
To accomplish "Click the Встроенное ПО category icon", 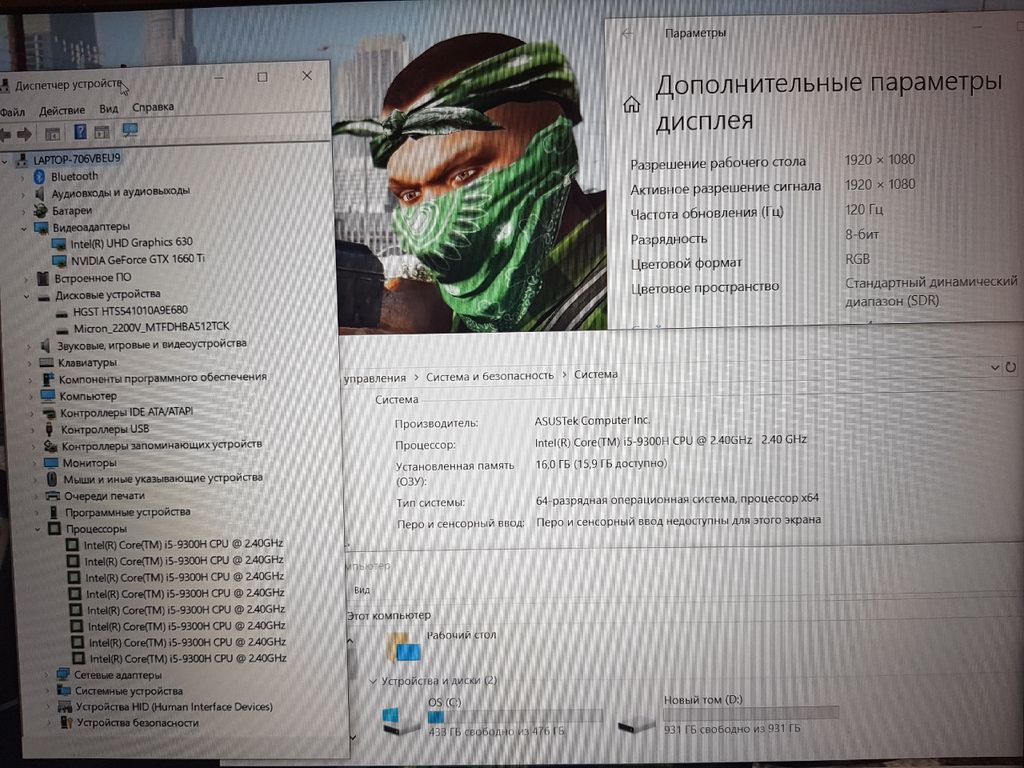I will tap(43, 278).
